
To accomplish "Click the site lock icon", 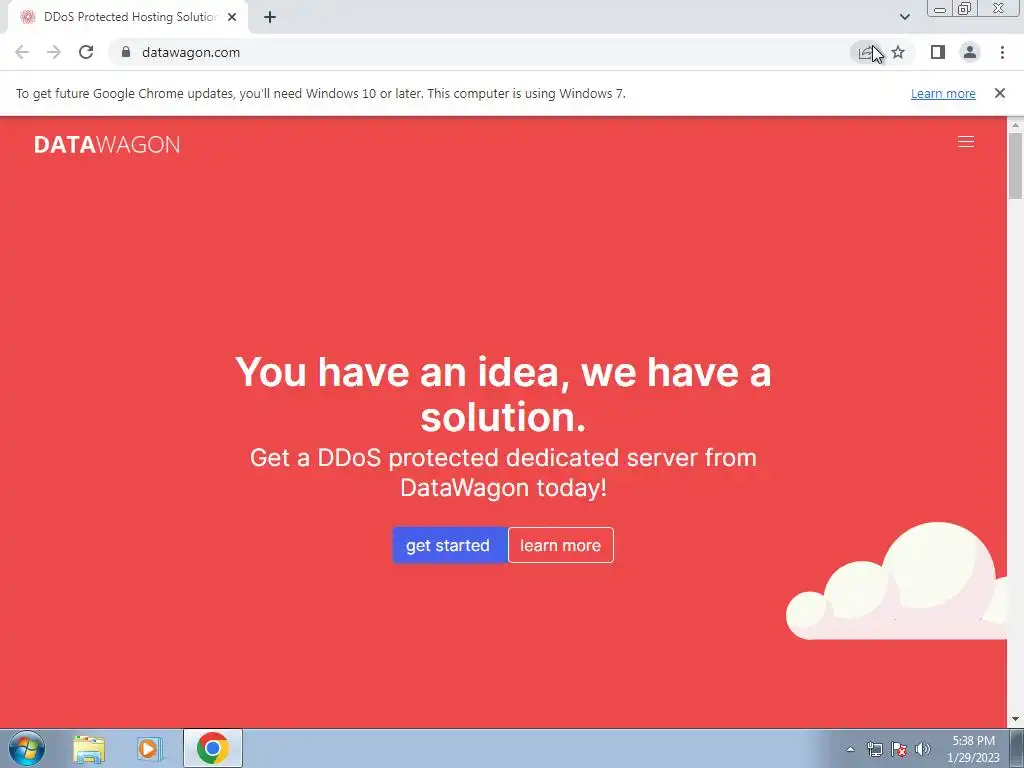I will (126, 52).
